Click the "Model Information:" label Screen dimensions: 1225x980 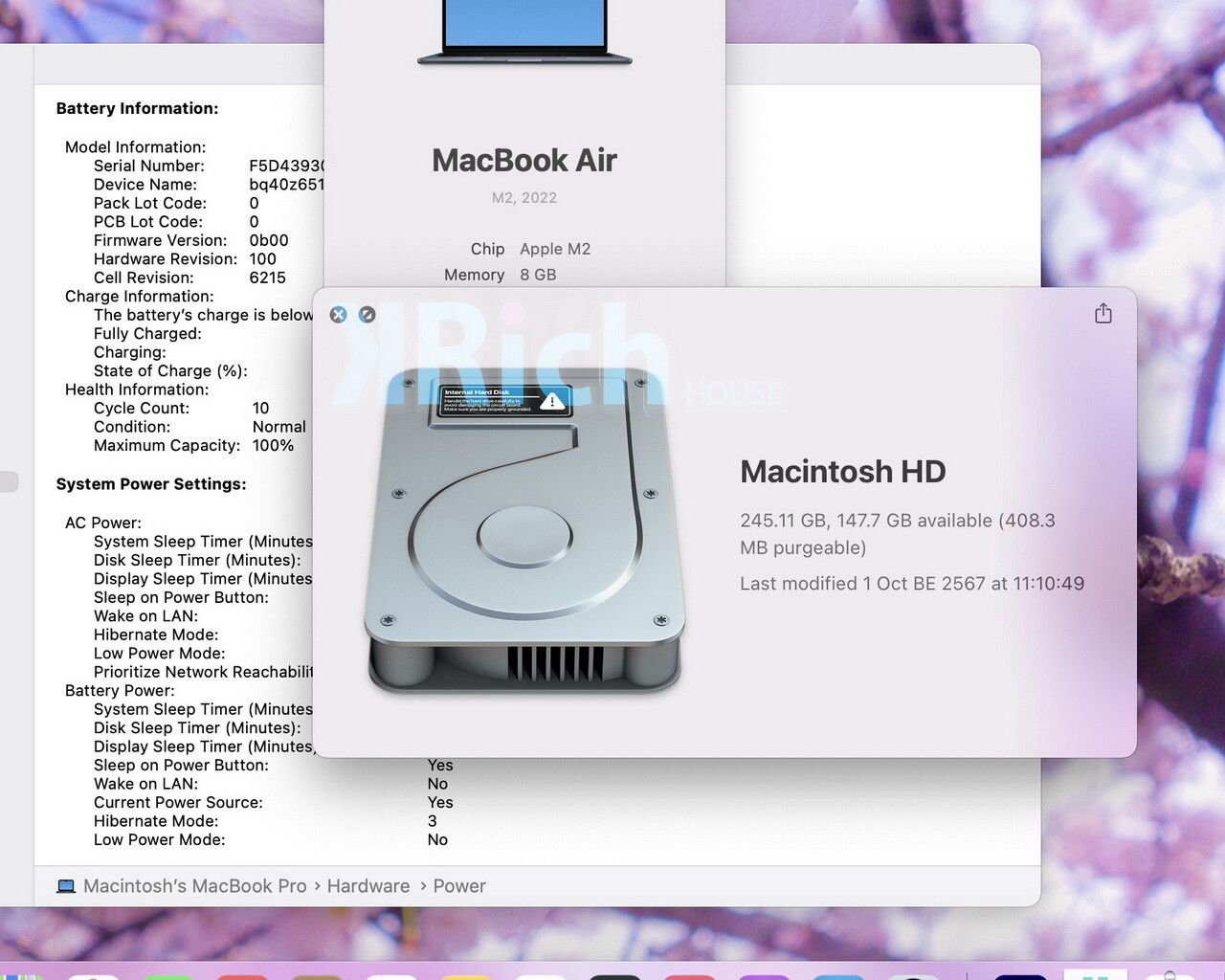coord(135,147)
